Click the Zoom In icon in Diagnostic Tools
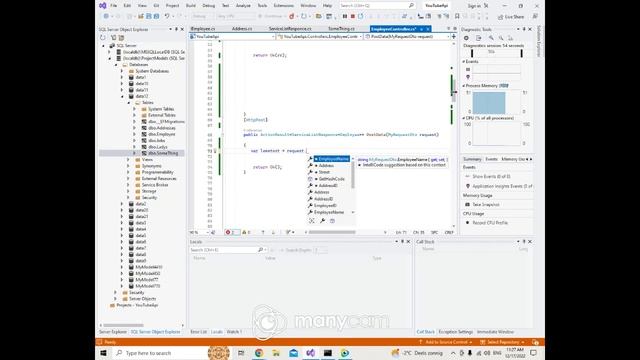Screen dimensions: 640x360 pos(491,38)
